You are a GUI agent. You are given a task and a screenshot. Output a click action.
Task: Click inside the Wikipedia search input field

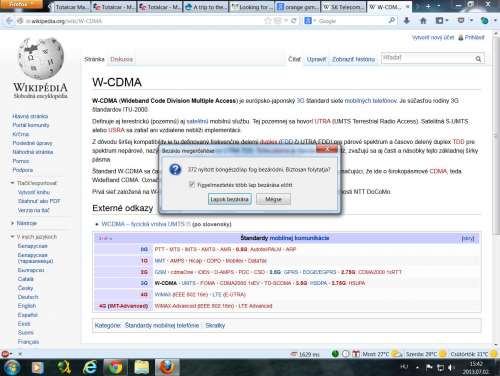pos(427,58)
